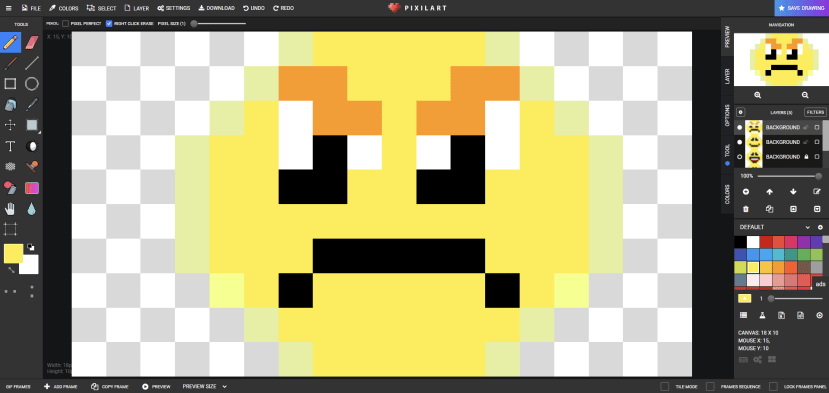829x393 pixels.
Task: Pick the black swatch in palette
Action: coord(740,242)
